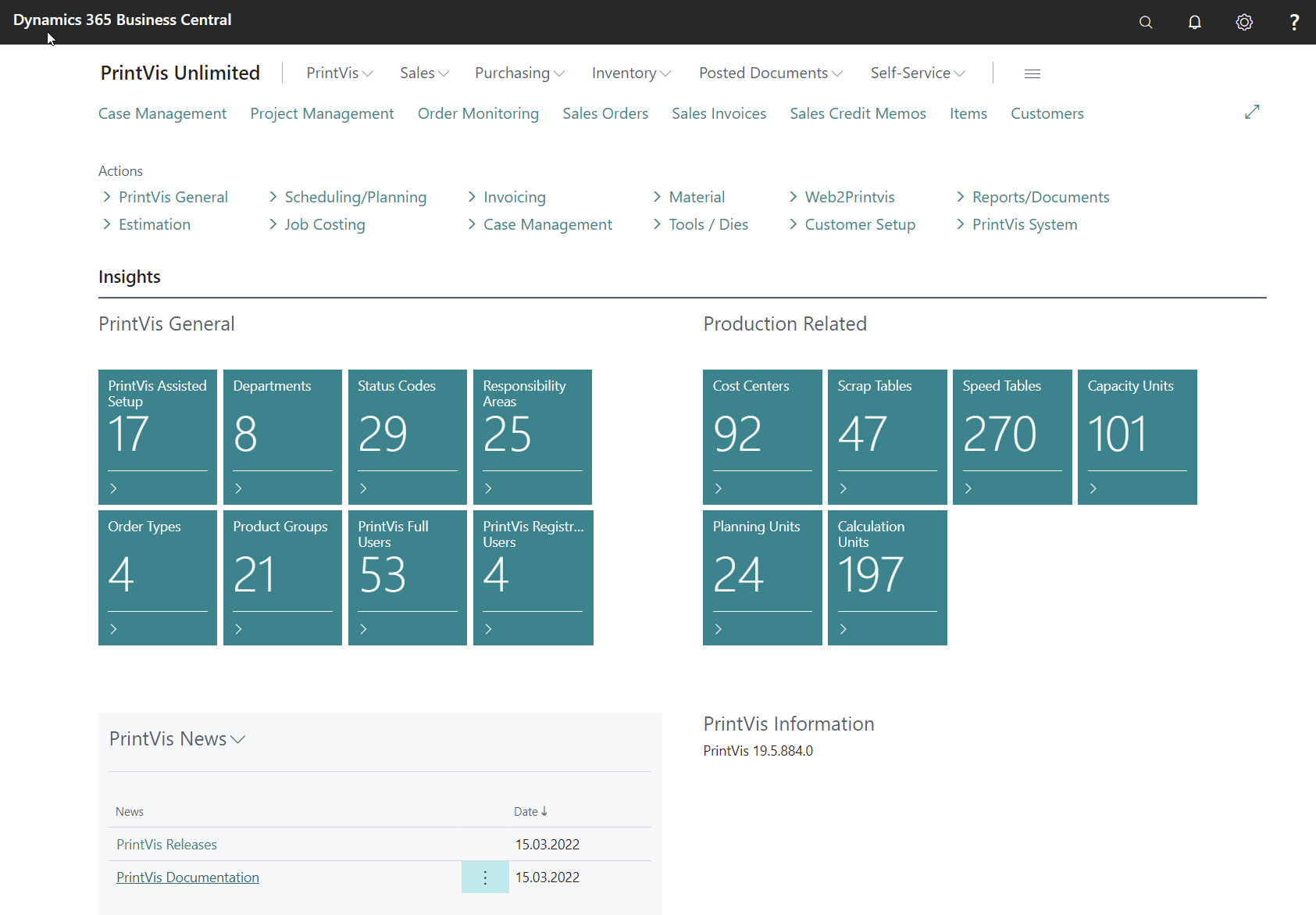Image resolution: width=1316 pixels, height=915 pixels.
Task: Click the Dynamics 365 Business Central title
Action: [123, 20]
